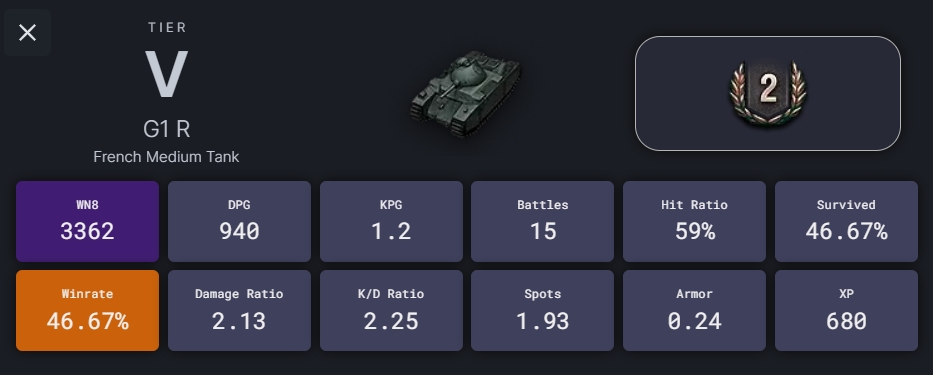The image size is (933, 375).
Task: Click the G1 R tank image
Action: [466, 93]
